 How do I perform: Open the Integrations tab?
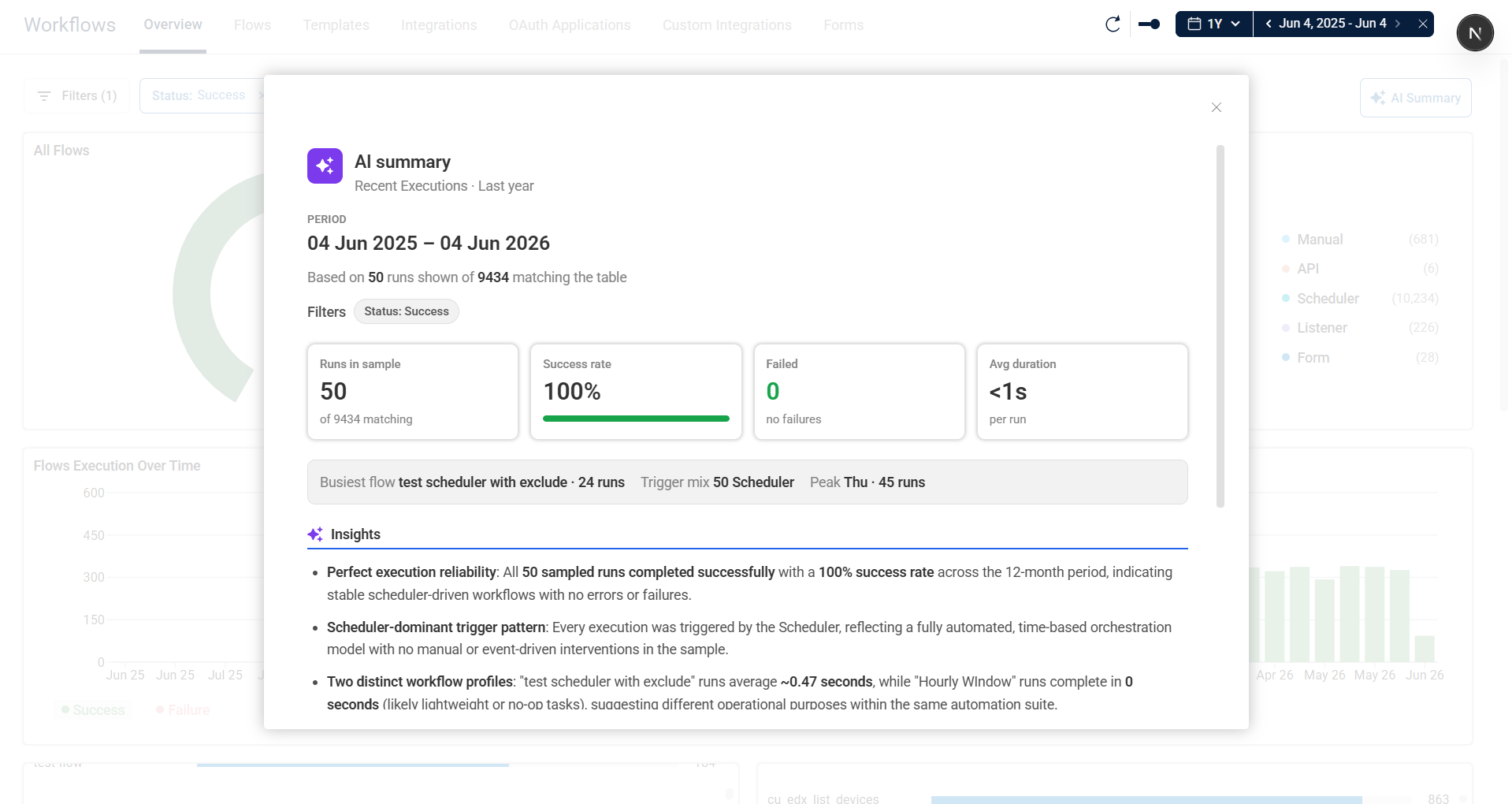[439, 25]
